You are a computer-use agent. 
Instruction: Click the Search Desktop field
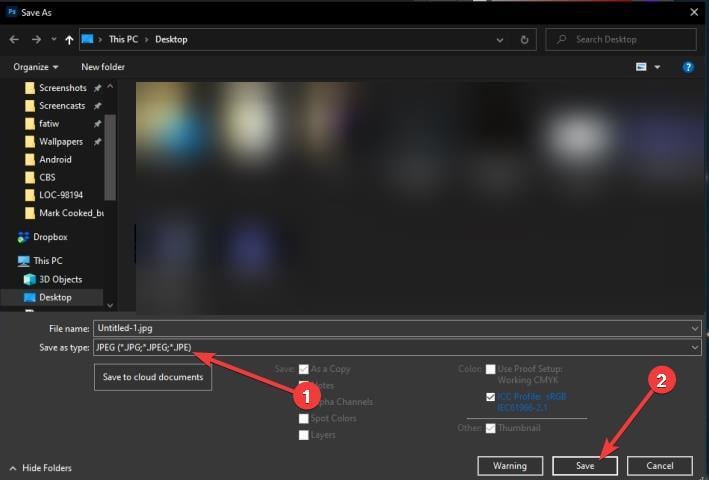(x=621, y=40)
